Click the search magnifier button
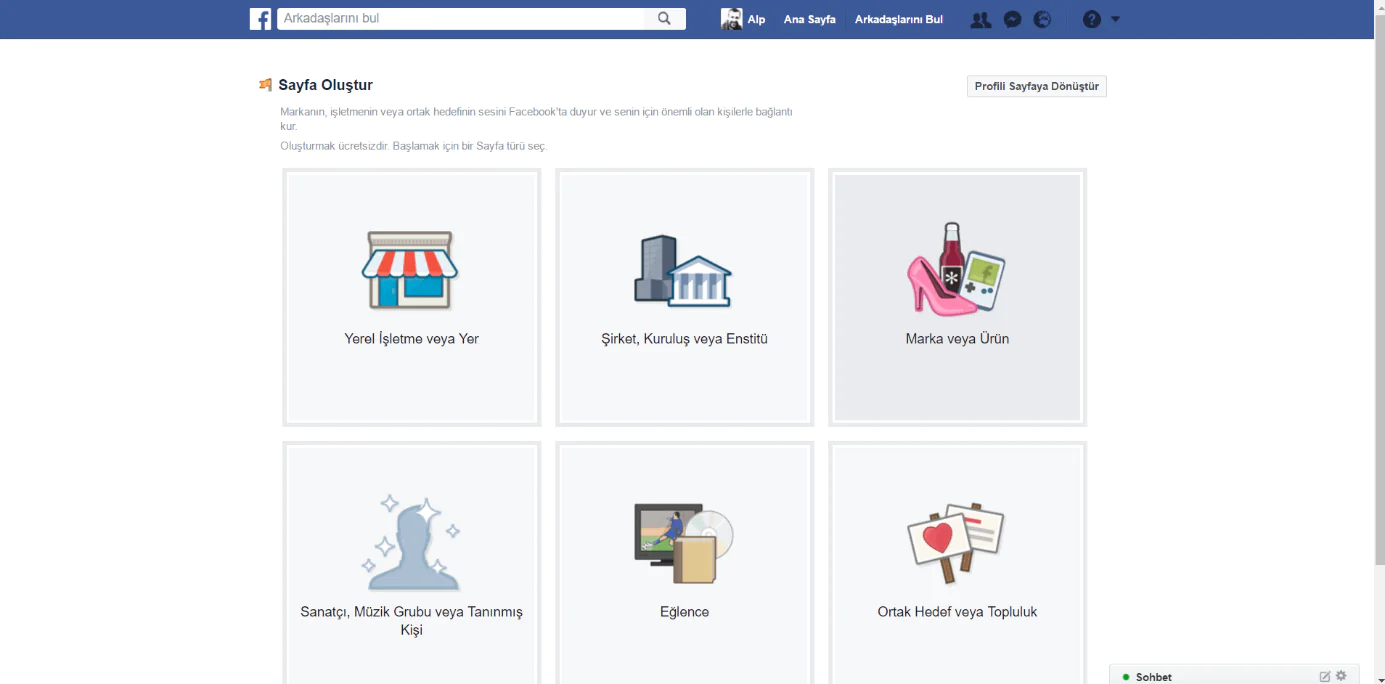Image resolution: width=1385 pixels, height=684 pixels. 665,19
